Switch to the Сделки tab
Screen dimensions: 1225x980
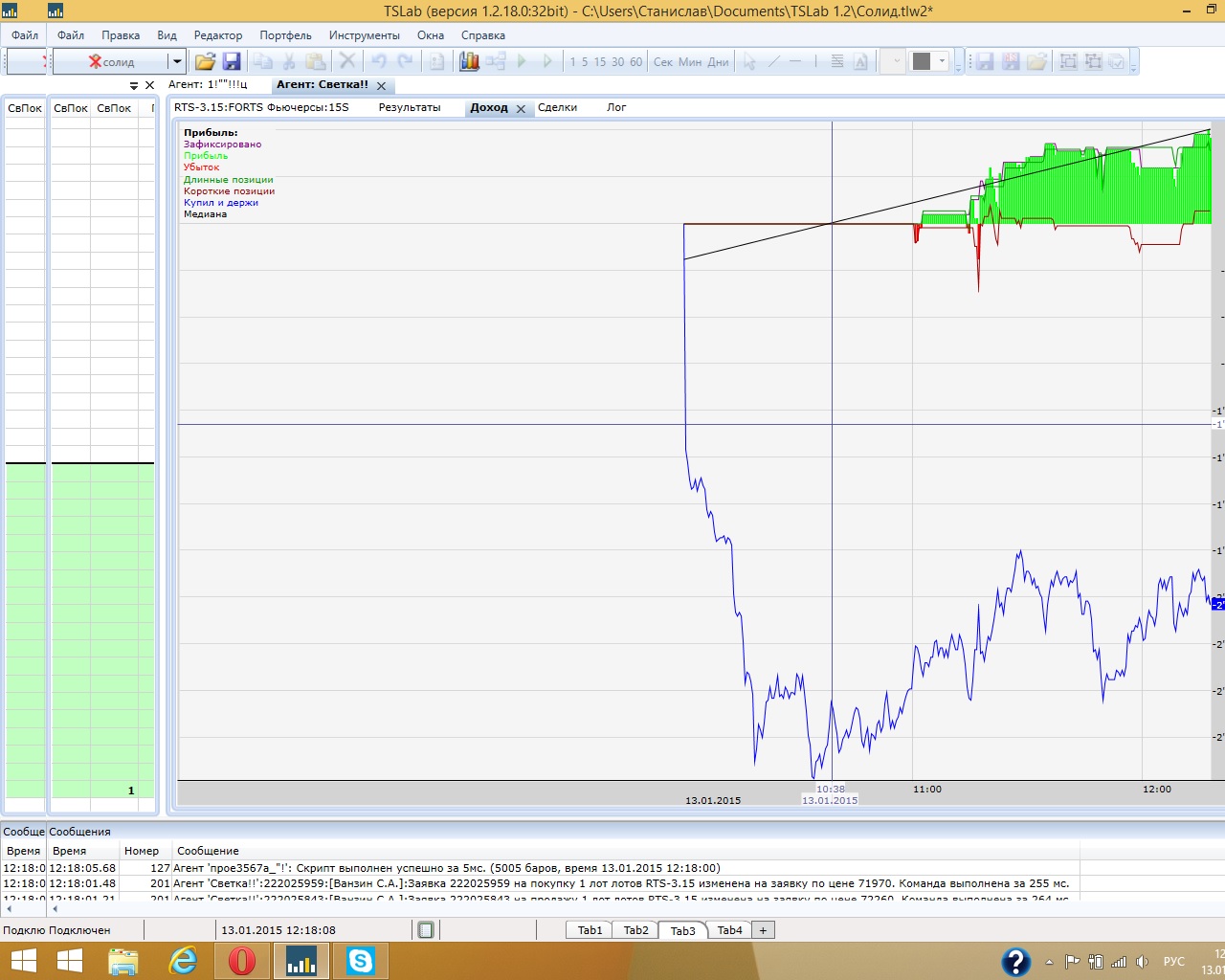(x=557, y=107)
